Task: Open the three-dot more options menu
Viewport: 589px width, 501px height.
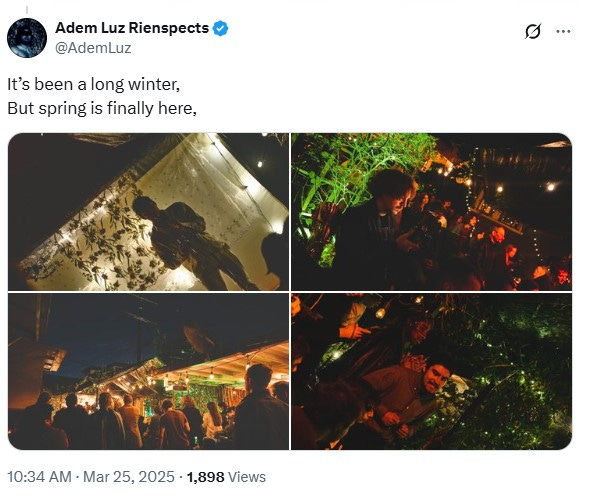Action: [x=563, y=31]
